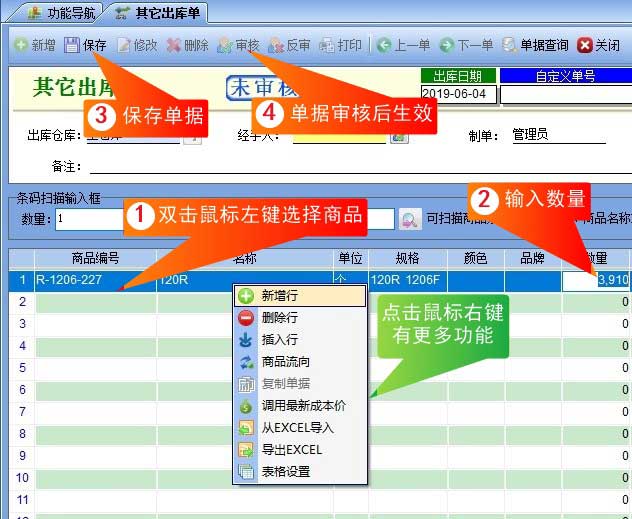Viewport: 632px width, 519px height.
Task: Click the 删除 red X icon
Action: coord(174,45)
